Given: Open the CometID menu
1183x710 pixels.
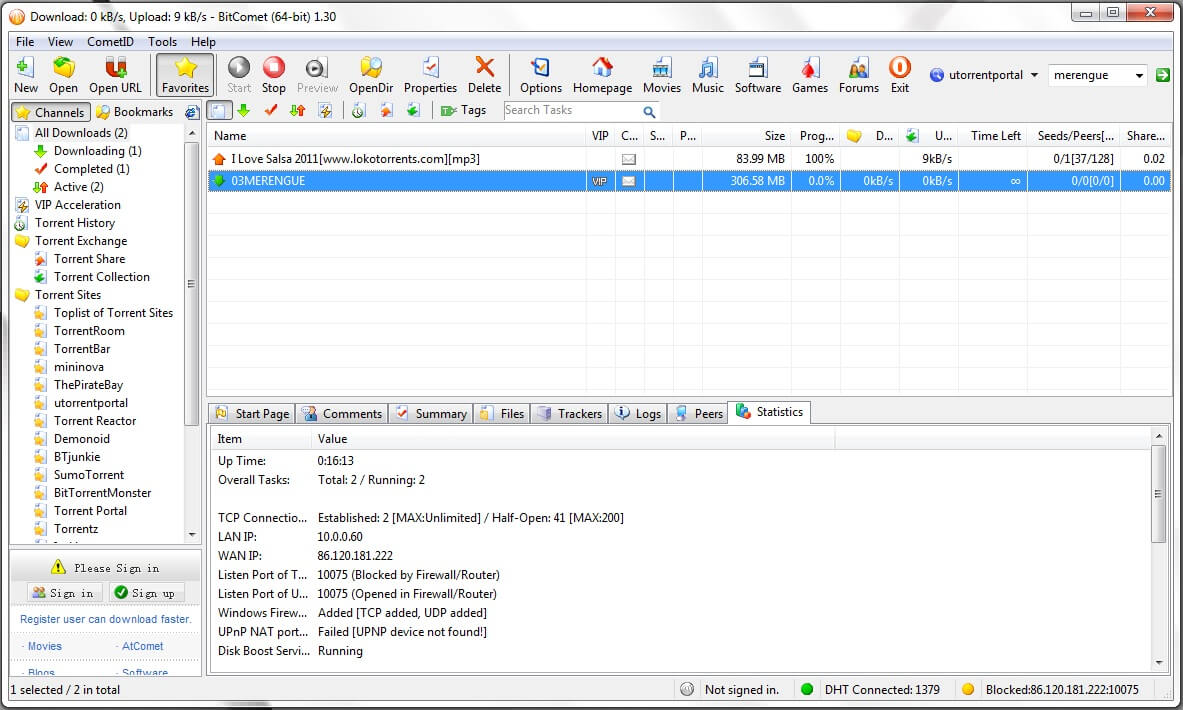Looking at the screenshot, I should coord(110,41).
